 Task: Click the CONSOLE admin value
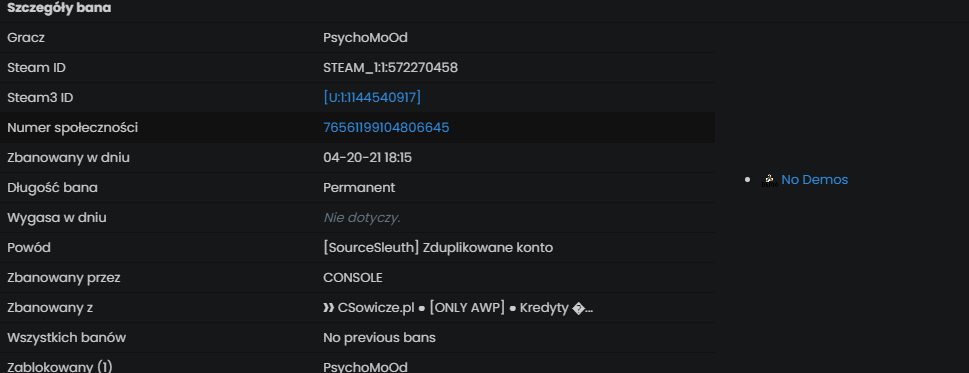pyautogui.click(x=353, y=278)
